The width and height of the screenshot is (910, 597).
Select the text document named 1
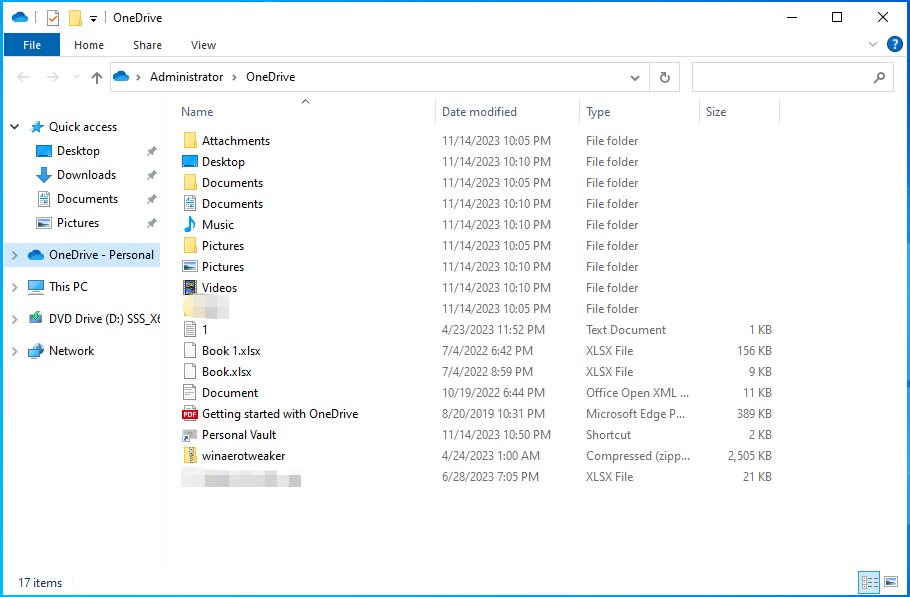tap(204, 330)
